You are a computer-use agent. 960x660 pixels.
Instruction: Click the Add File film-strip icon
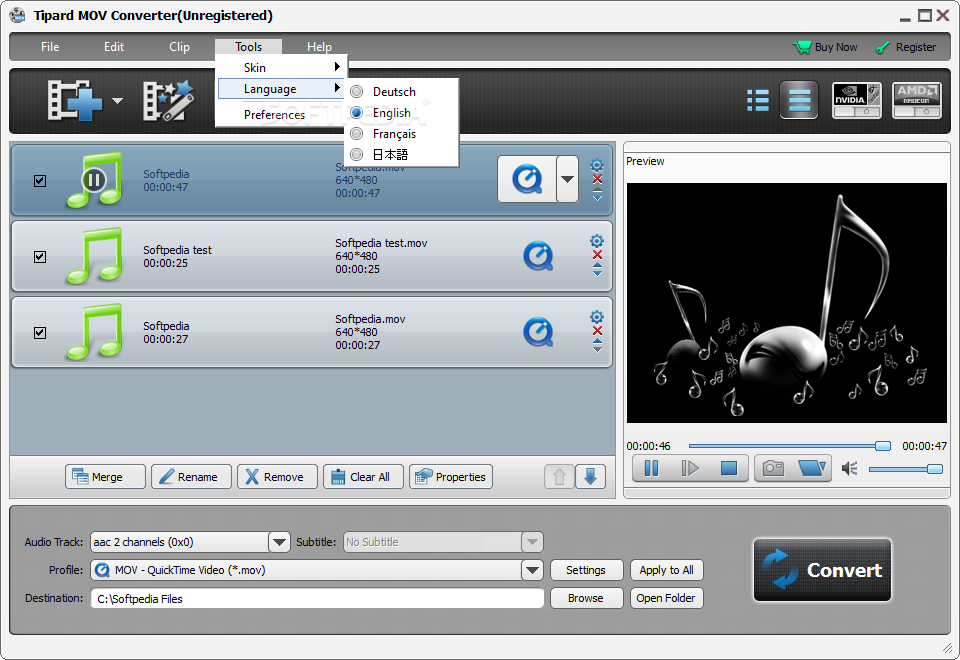(x=75, y=100)
